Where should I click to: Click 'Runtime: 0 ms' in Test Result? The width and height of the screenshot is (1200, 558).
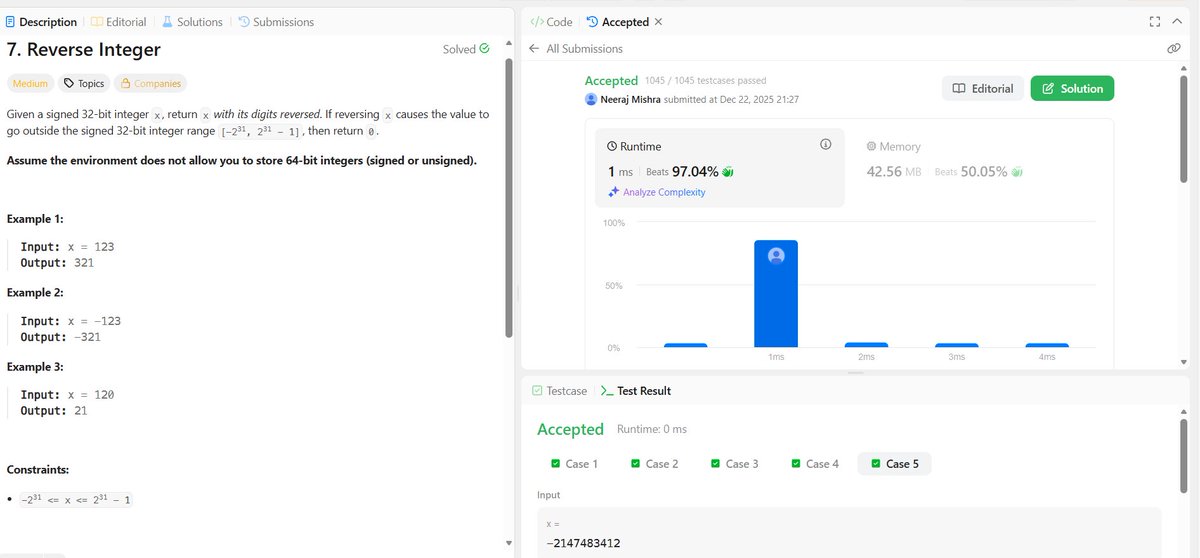(652, 429)
